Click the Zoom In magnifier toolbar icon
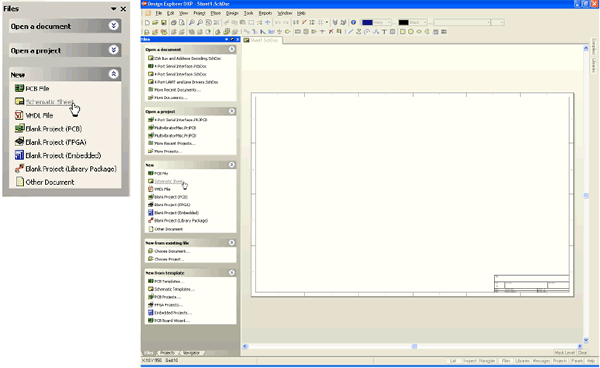 192,23
